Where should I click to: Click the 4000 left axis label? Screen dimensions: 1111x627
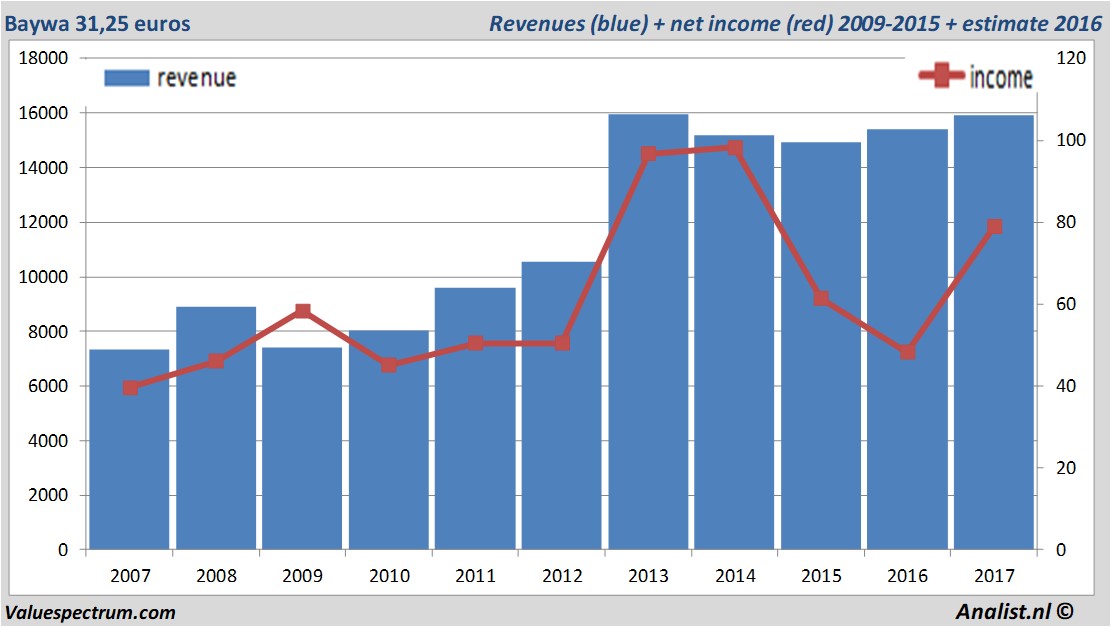tap(48, 441)
